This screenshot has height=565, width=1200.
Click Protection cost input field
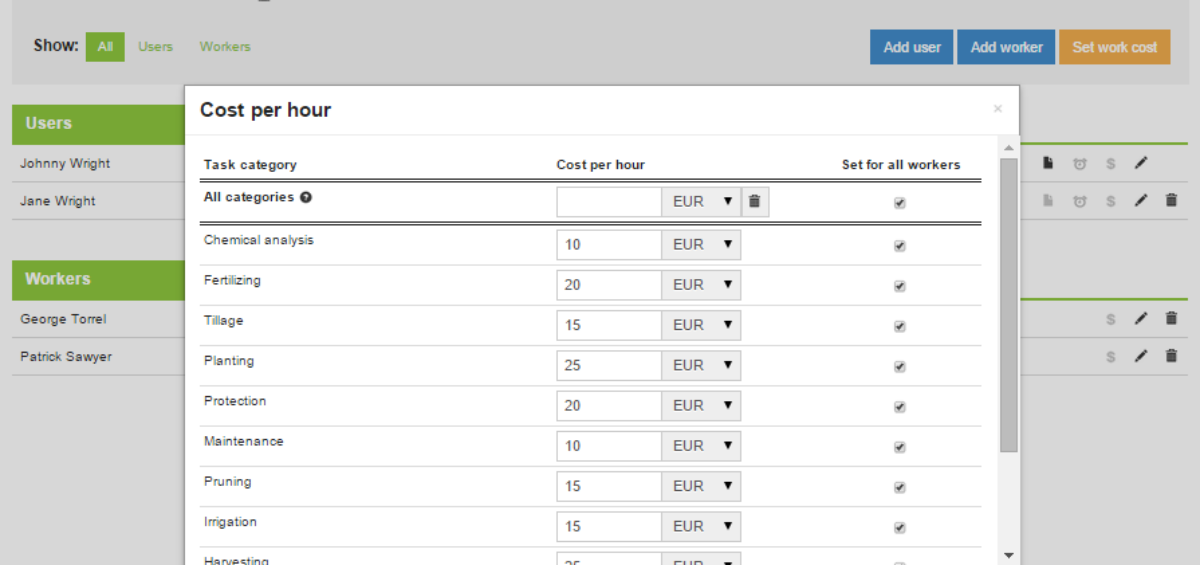609,406
